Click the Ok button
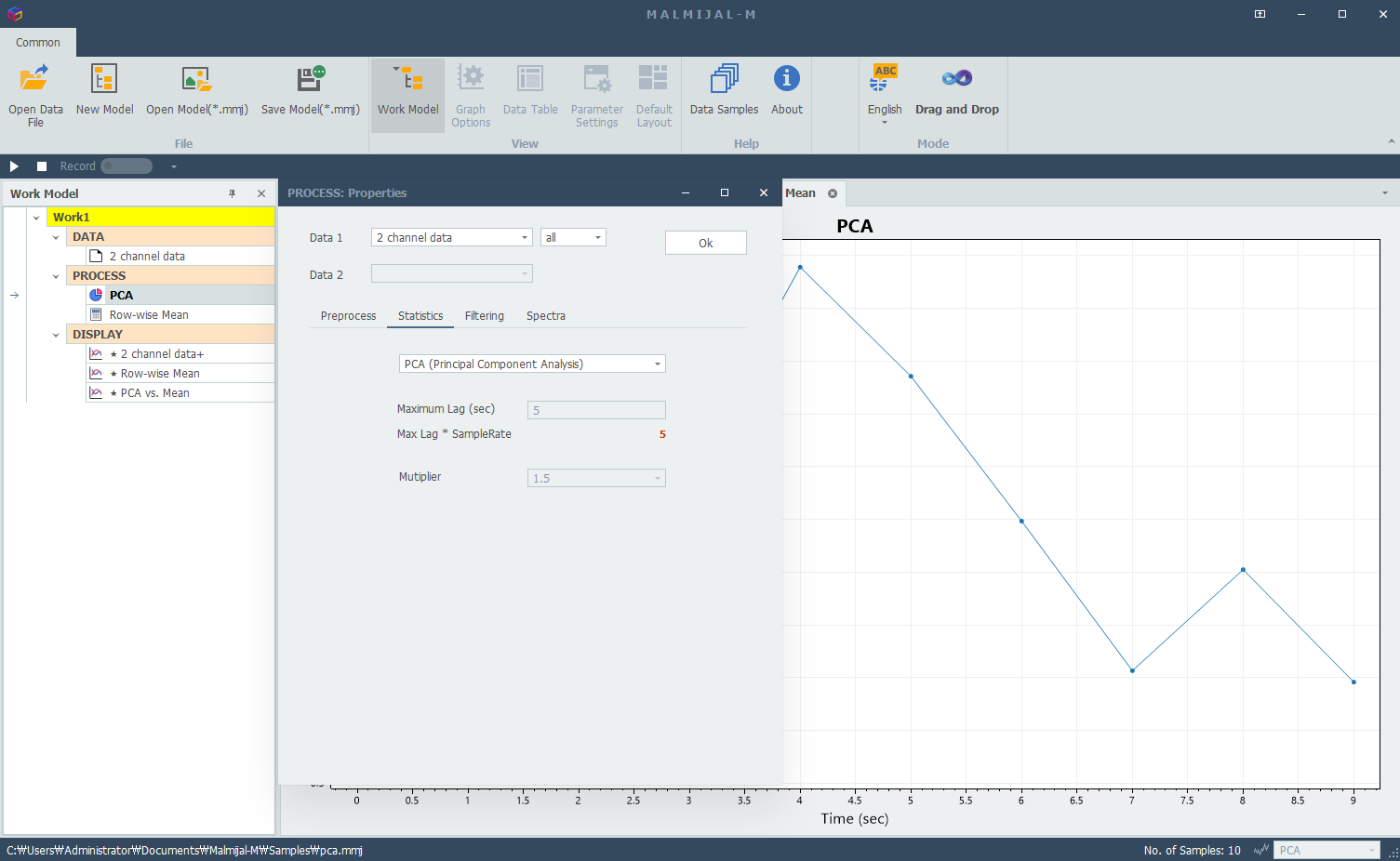Image resolution: width=1400 pixels, height=861 pixels. (x=706, y=243)
